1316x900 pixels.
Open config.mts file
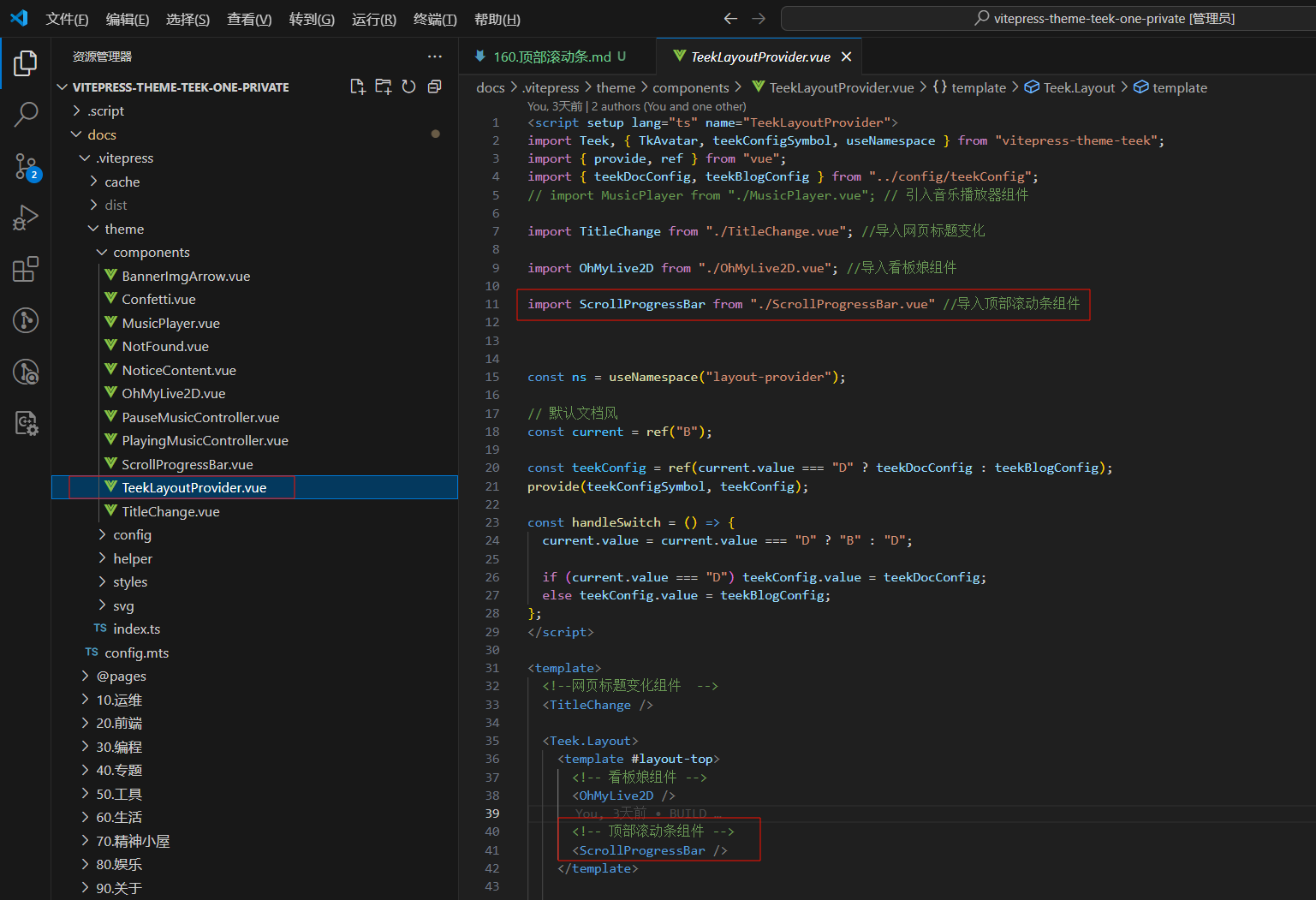click(254, 653)
